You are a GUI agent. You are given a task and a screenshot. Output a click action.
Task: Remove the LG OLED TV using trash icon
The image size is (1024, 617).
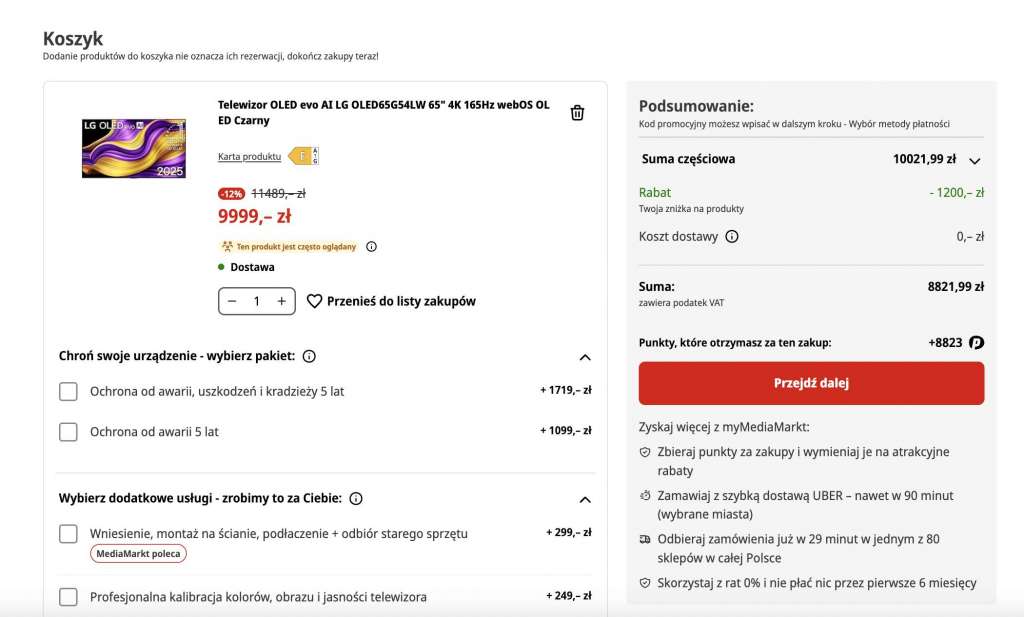577,113
